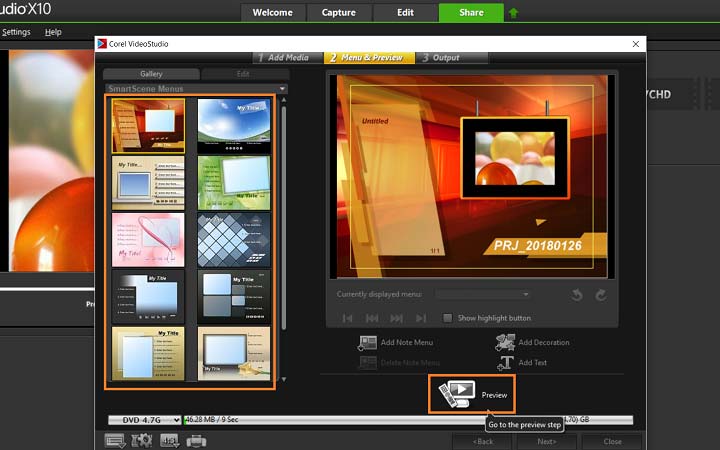Click the disc space usage bar
This screenshot has height=450, width=720.
pos(400,420)
